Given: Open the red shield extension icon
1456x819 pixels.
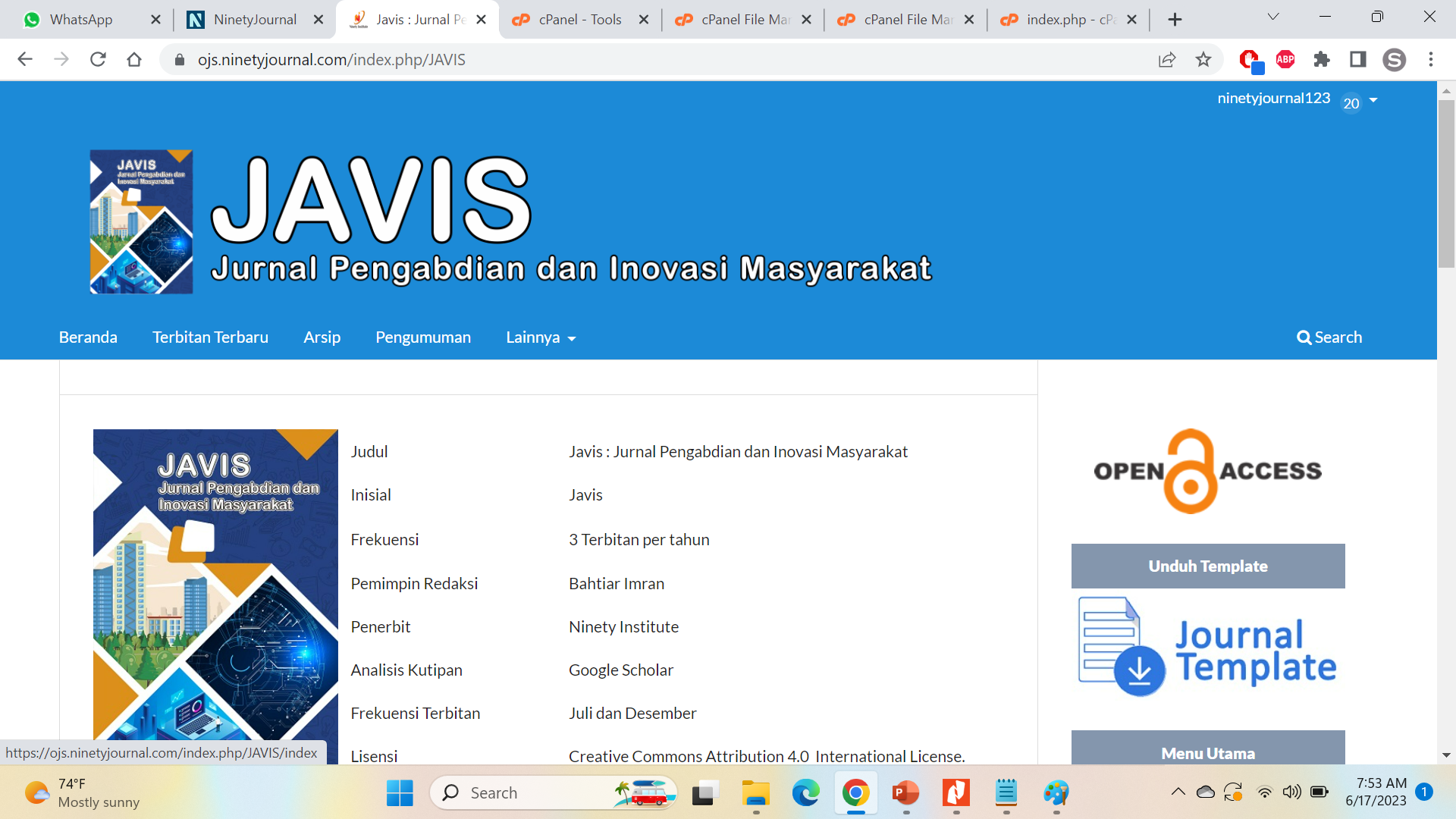Looking at the screenshot, I should click(x=1250, y=60).
